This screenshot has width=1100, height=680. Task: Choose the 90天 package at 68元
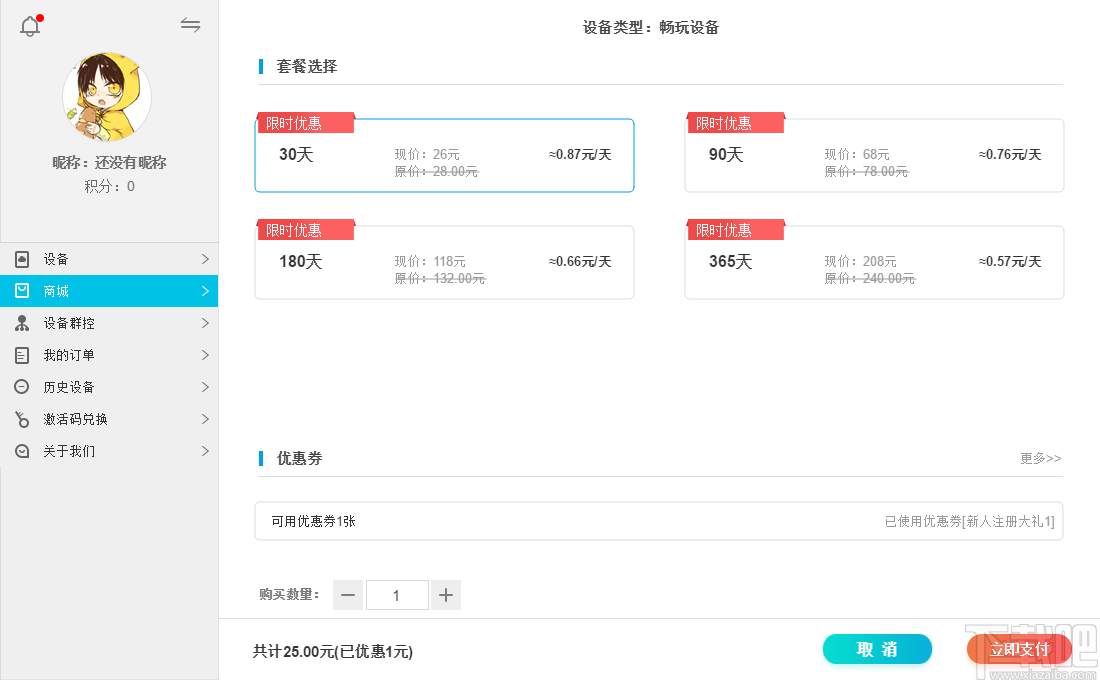tap(874, 156)
